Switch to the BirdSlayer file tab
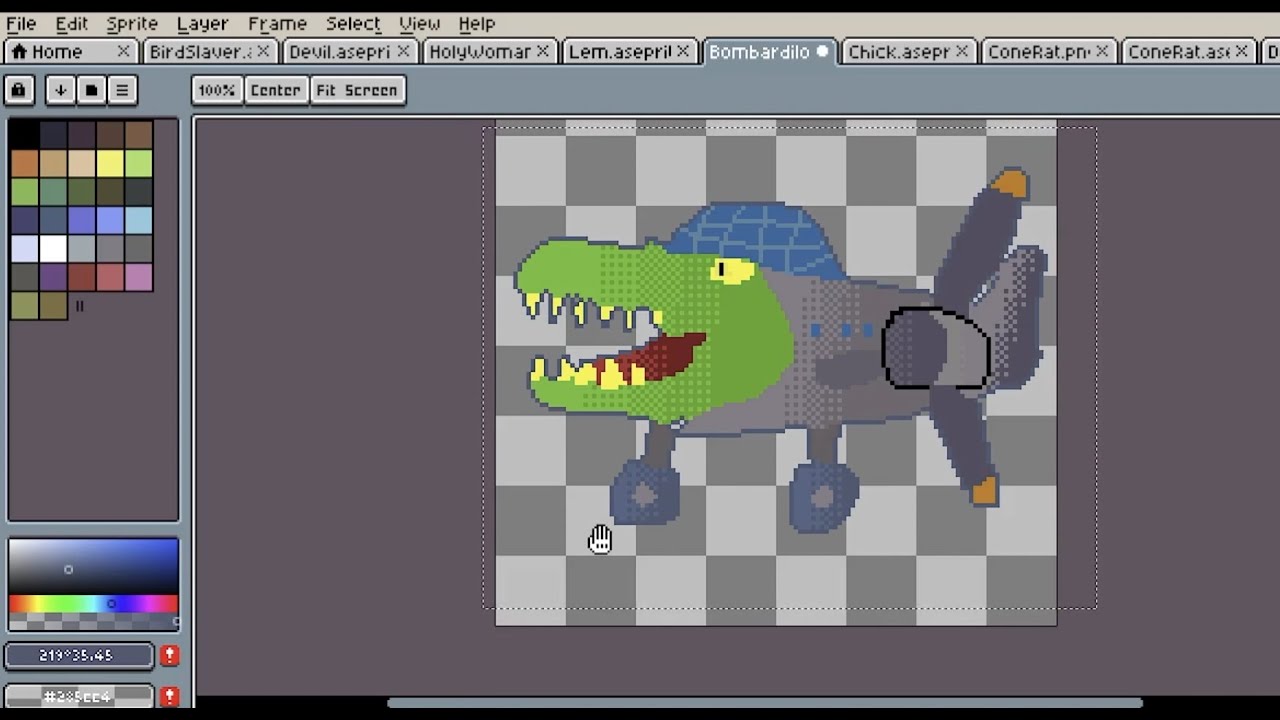The height and width of the screenshot is (720, 1280). tap(199, 51)
